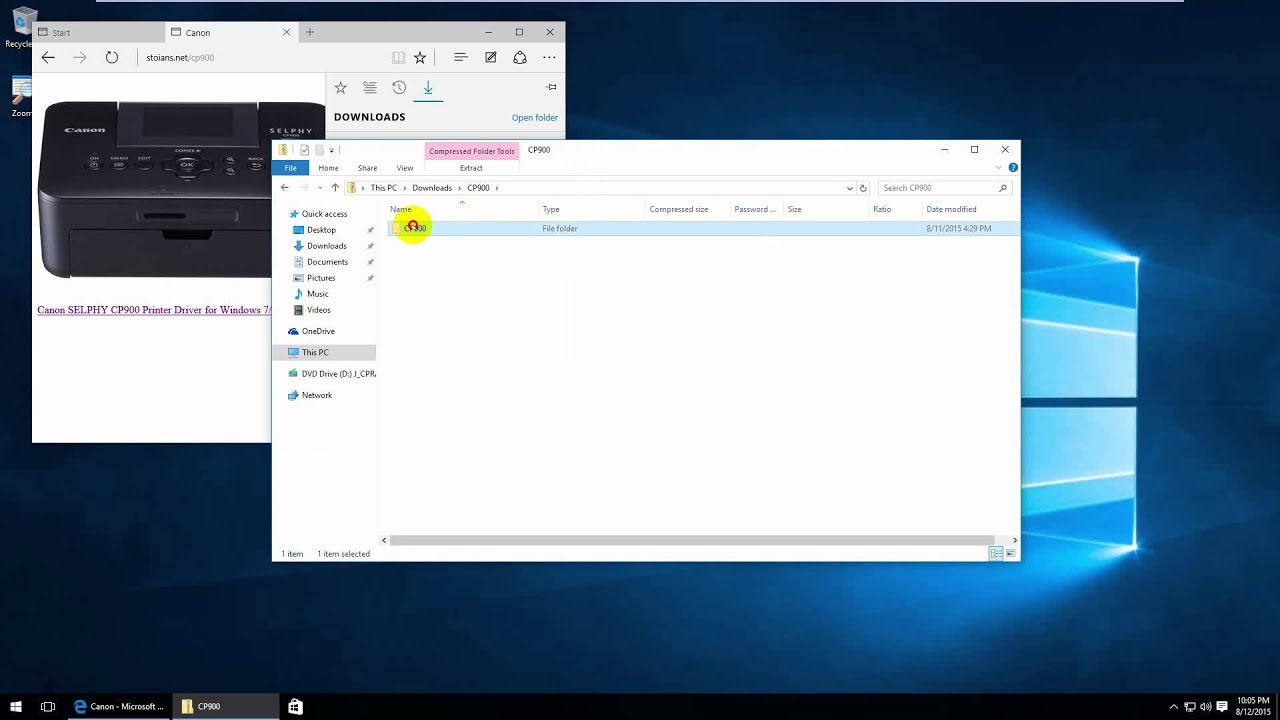
Task: Select Quick access in navigation pane
Action: [325, 214]
